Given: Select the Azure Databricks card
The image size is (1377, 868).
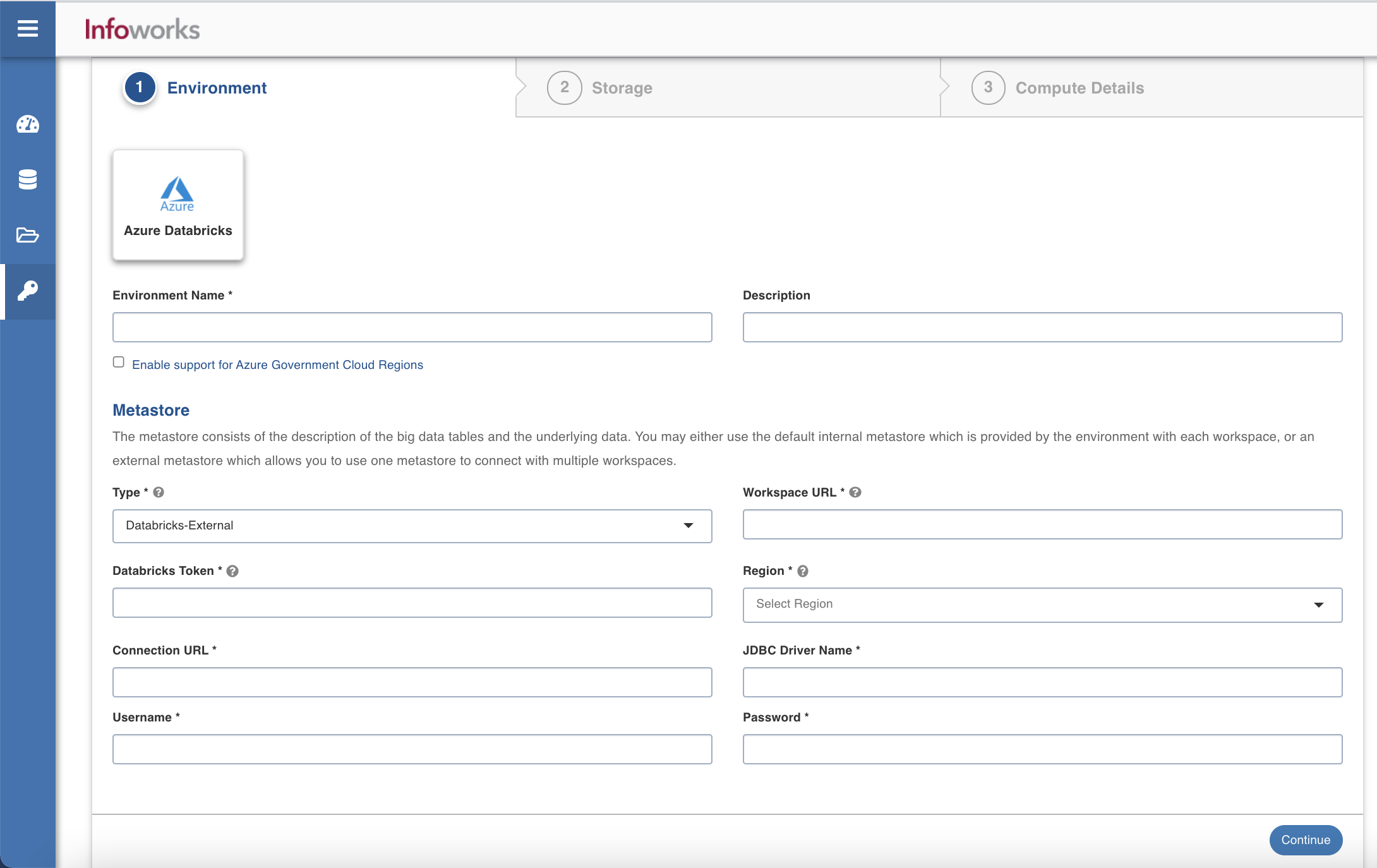Looking at the screenshot, I should coord(178,205).
